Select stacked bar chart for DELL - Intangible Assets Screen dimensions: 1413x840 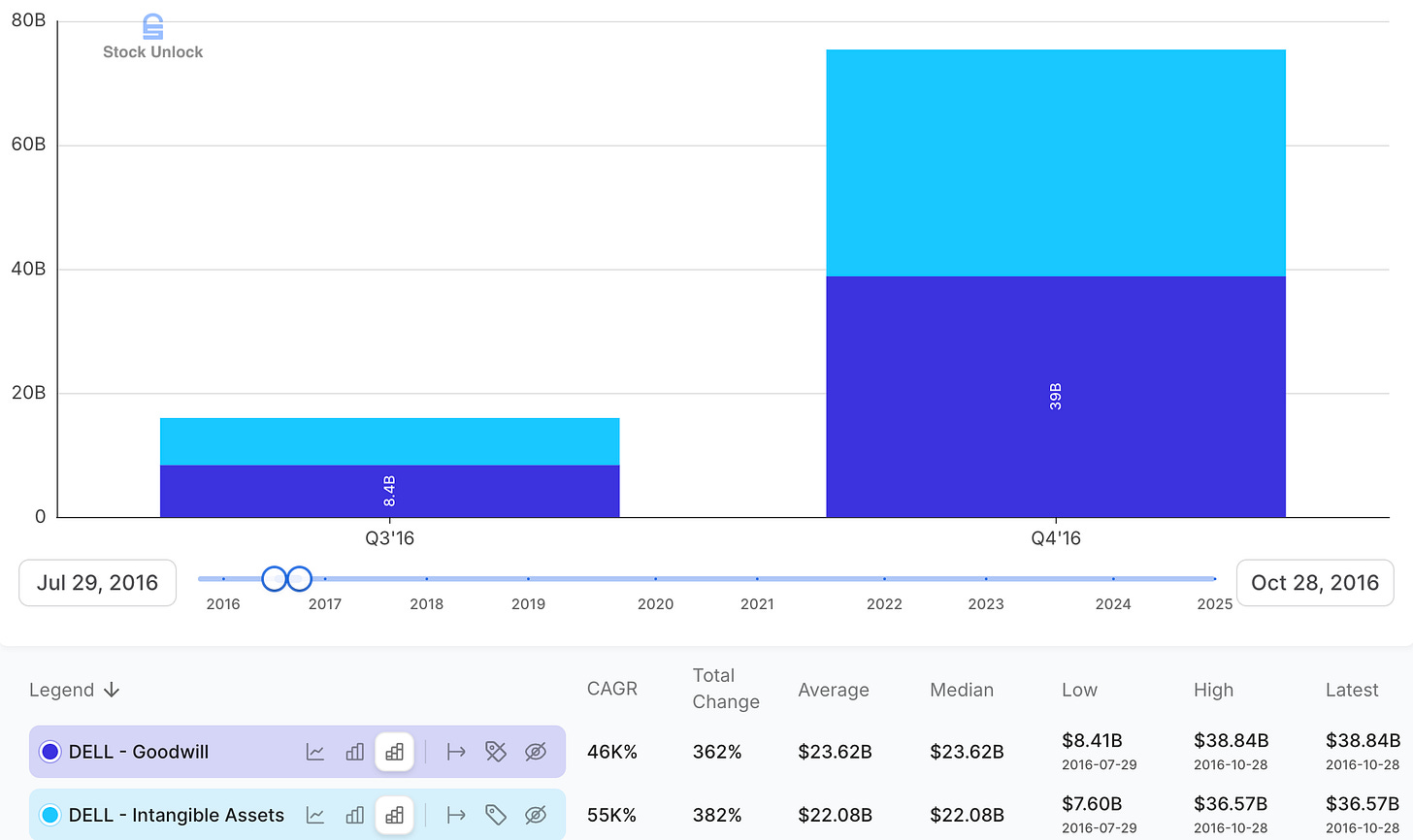[x=394, y=815]
